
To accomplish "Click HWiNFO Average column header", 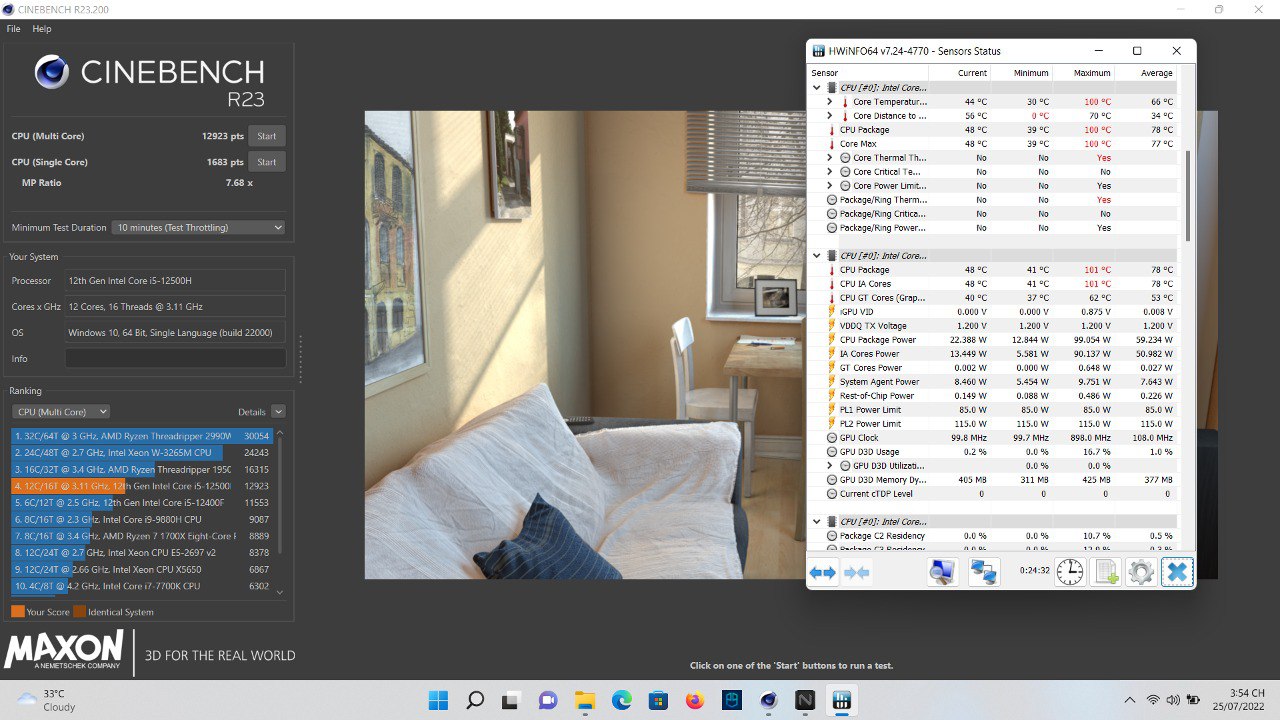I will click(1145, 73).
